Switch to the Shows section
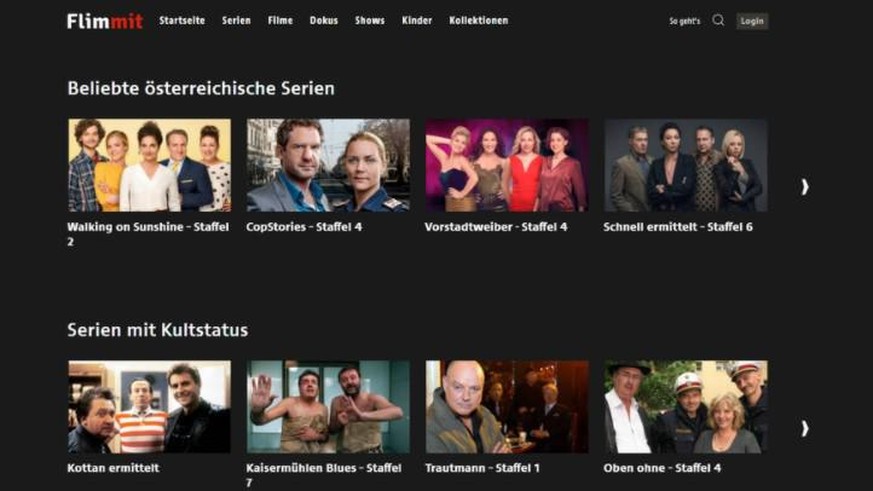The width and height of the screenshot is (873, 491). tap(370, 21)
